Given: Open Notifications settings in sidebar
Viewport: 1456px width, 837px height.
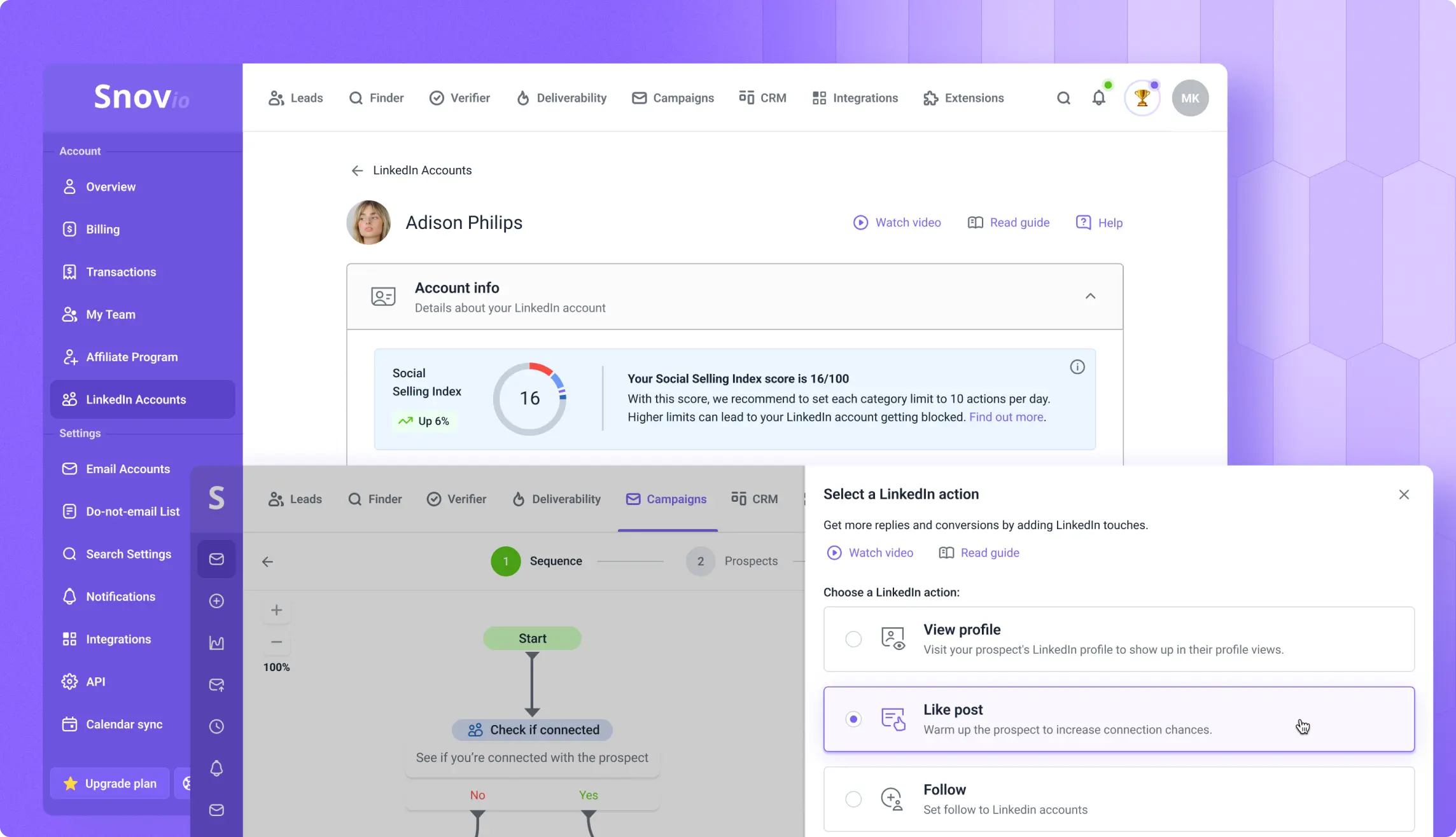Looking at the screenshot, I should pos(120,597).
